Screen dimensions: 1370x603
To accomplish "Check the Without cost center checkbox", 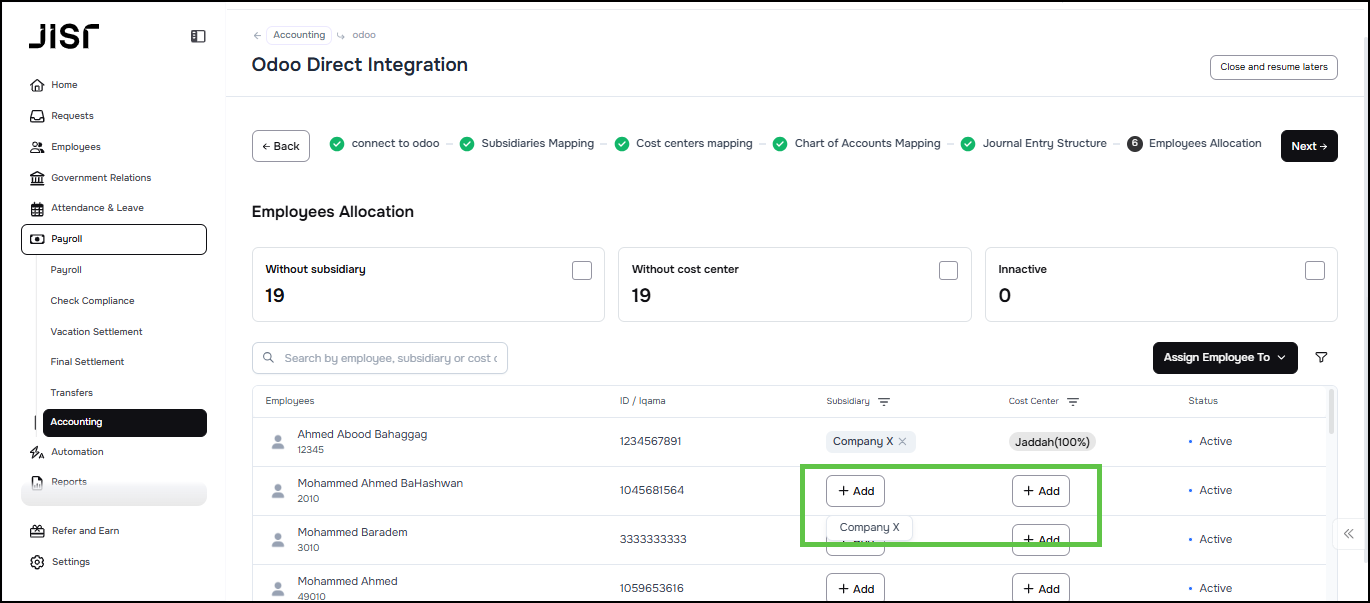I will [x=948, y=271].
